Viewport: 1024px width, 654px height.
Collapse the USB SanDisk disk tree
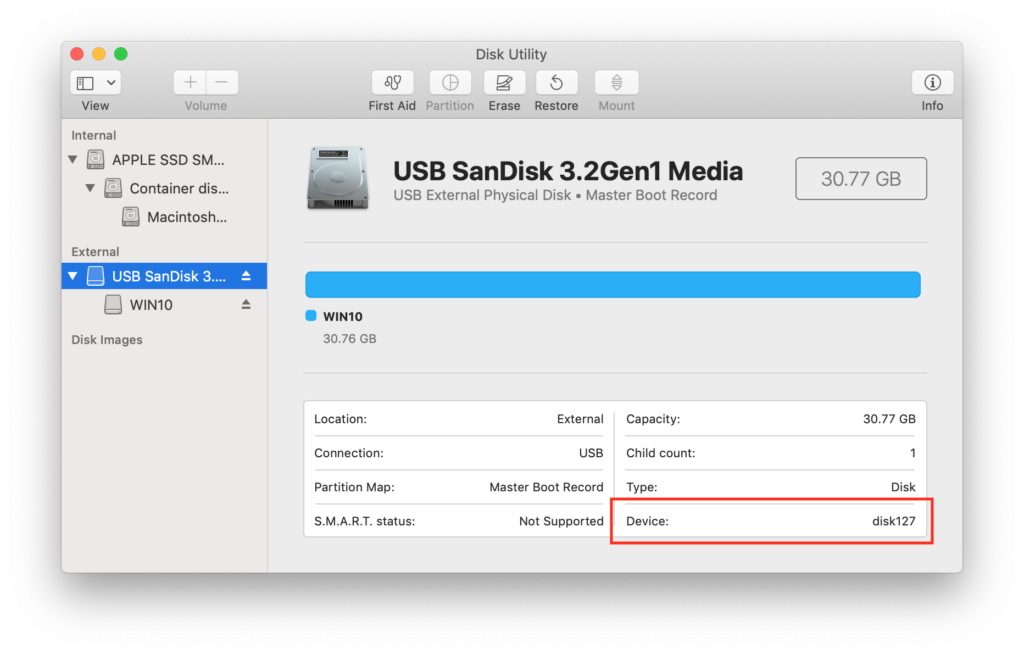click(x=73, y=276)
